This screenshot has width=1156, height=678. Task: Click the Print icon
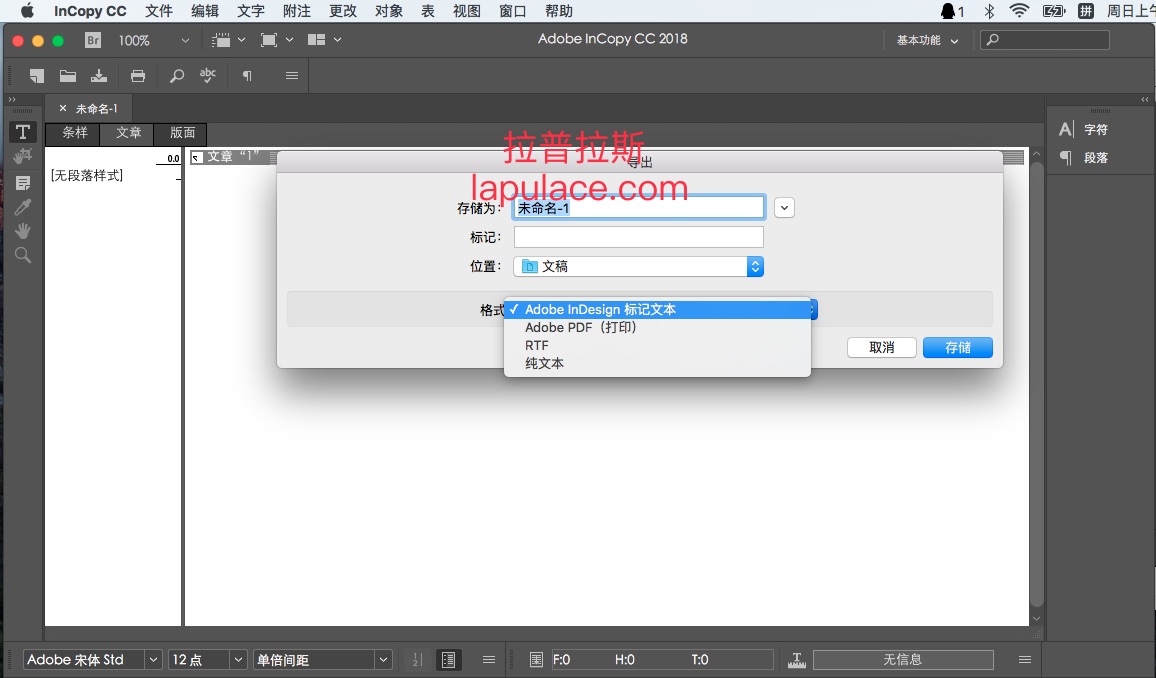(138, 75)
